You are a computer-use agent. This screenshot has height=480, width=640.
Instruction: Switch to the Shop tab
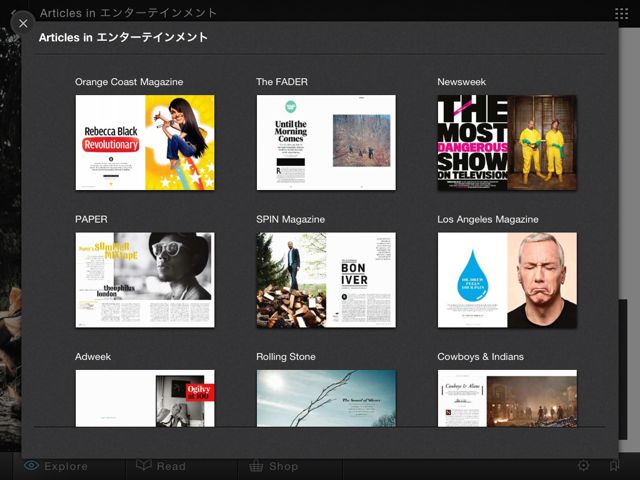273,466
